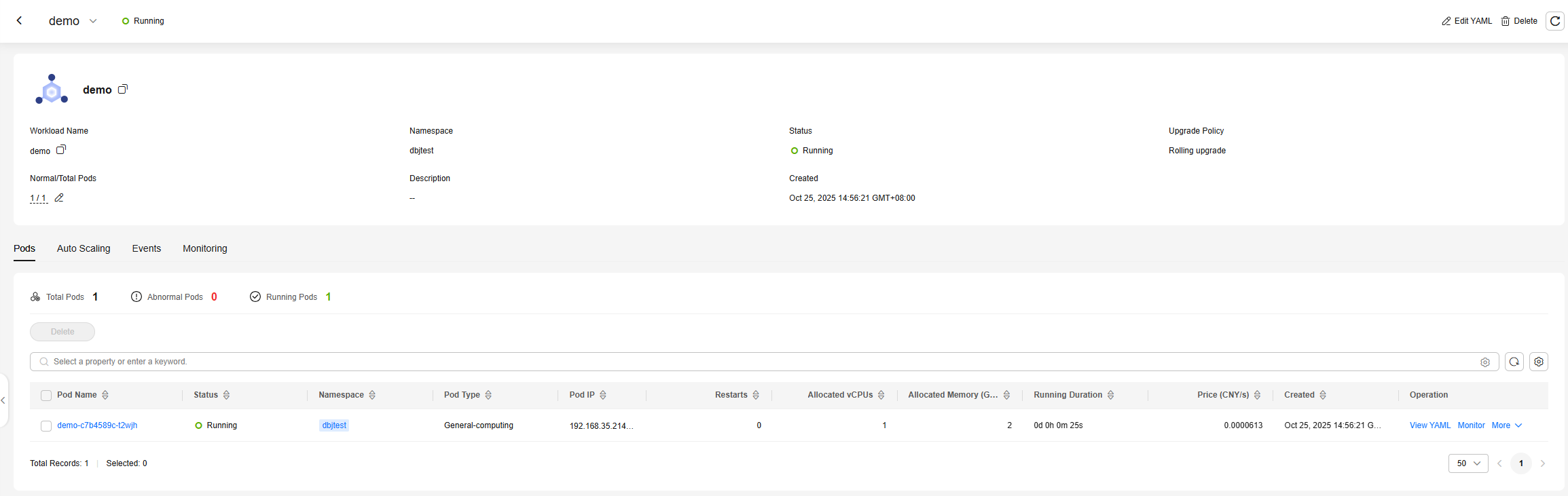Check the demo-c7b4589c-t2wjh pod checkbox
This screenshot has width=1568, height=496.
(46, 426)
